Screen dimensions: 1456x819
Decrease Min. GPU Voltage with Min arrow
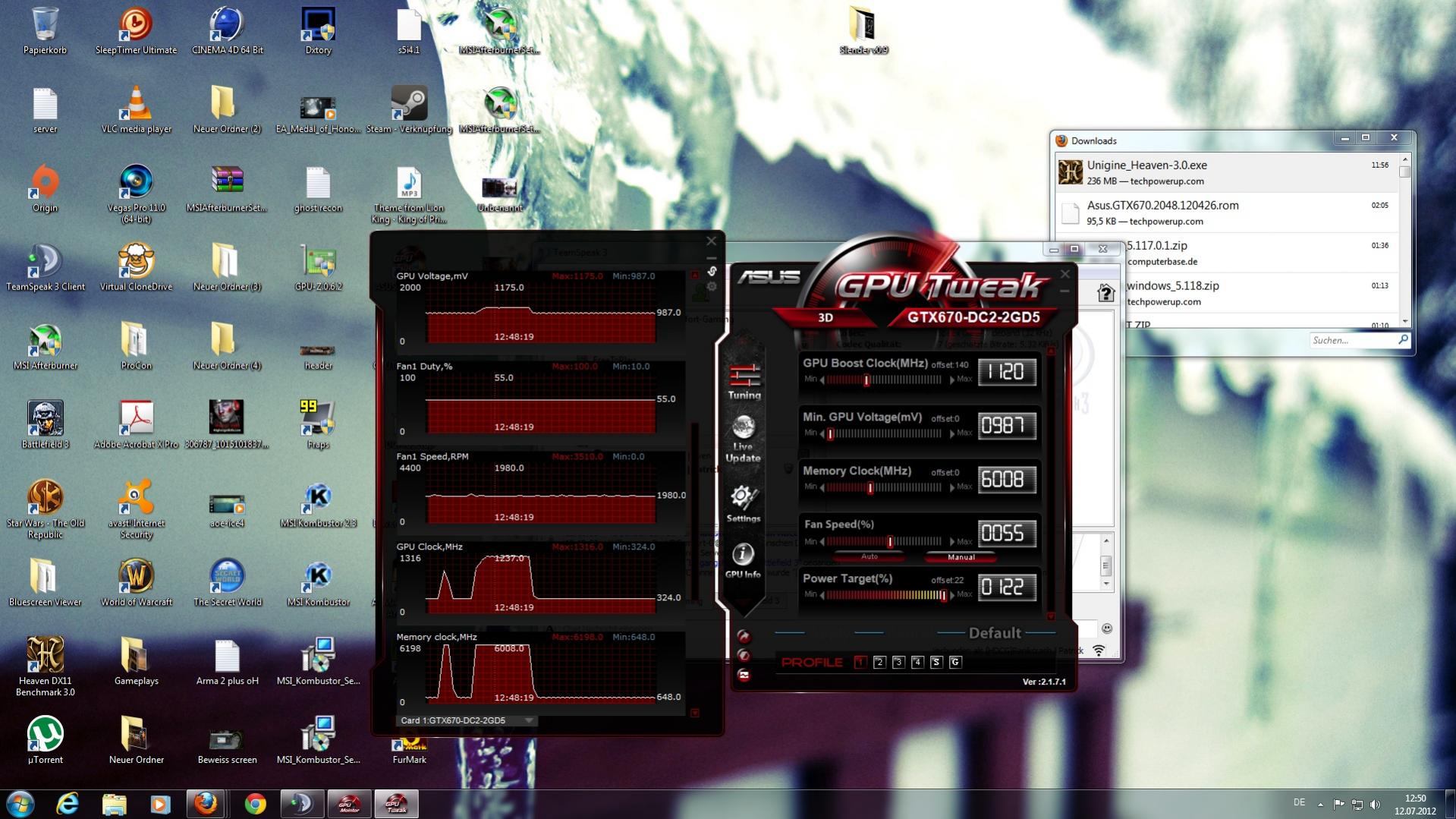pos(822,433)
